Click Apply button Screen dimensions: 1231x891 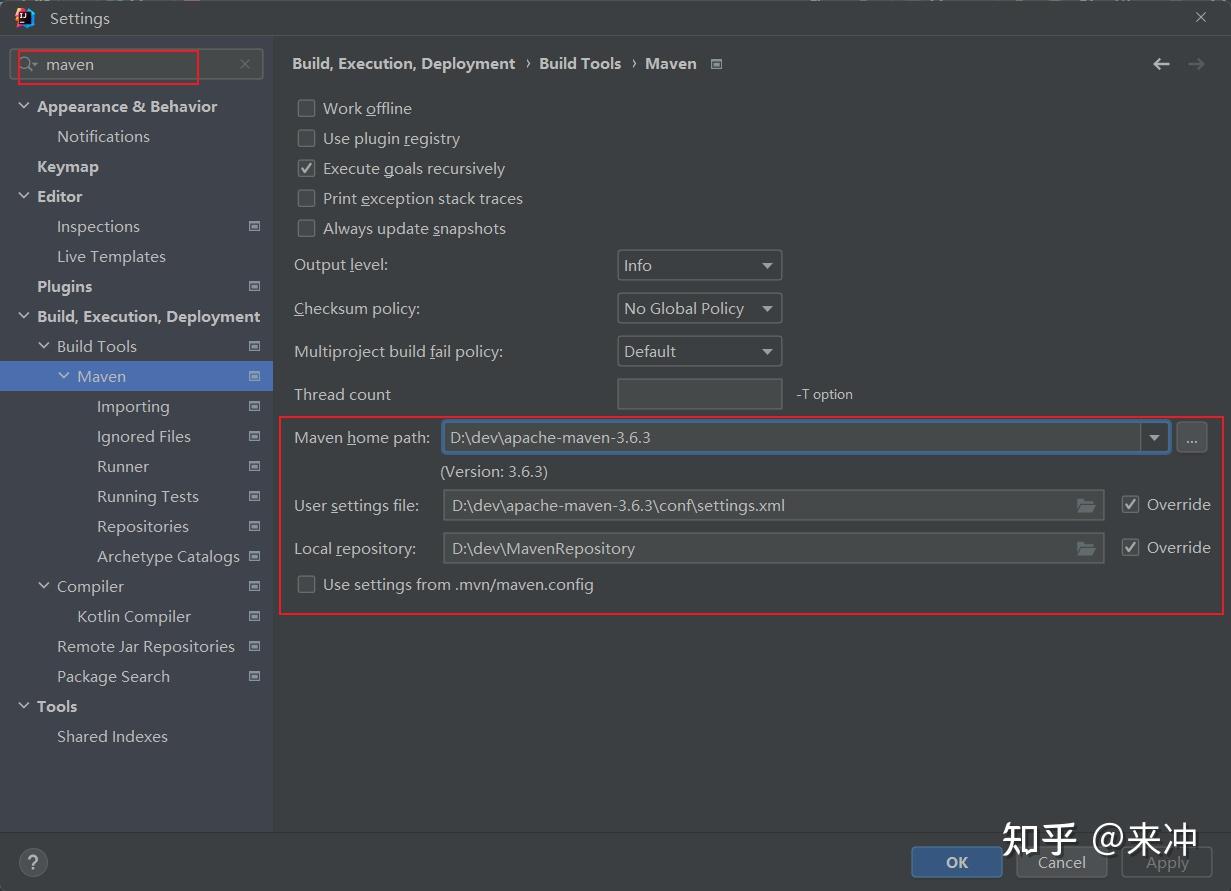(x=1167, y=862)
